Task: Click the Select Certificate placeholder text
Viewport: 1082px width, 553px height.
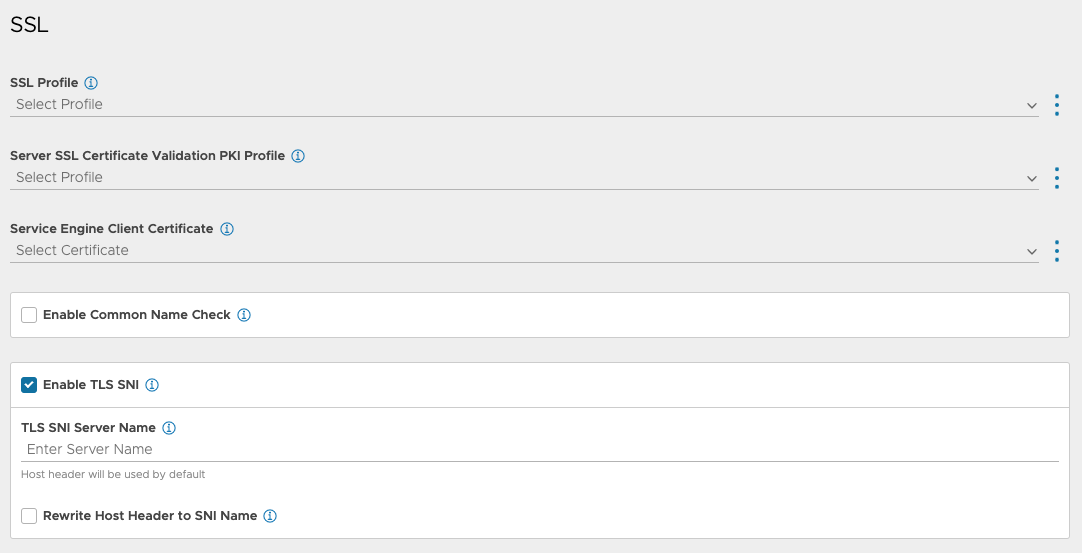Action: click(x=72, y=250)
